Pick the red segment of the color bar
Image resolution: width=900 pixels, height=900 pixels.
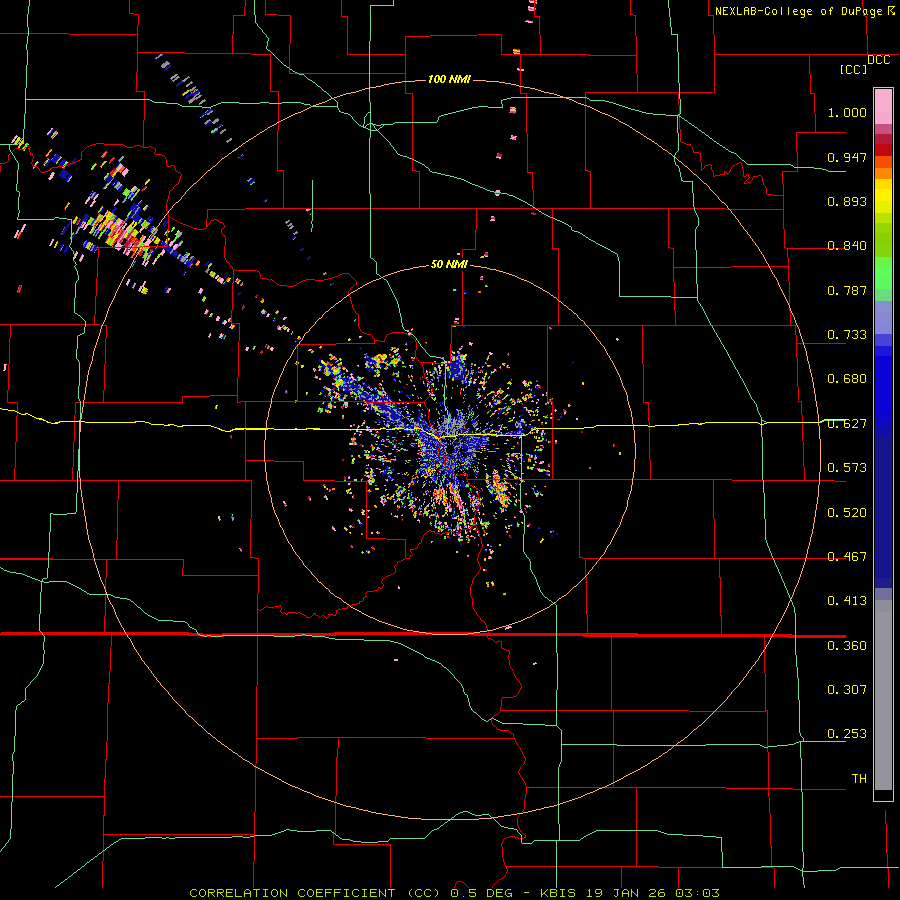click(x=883, y=150)
